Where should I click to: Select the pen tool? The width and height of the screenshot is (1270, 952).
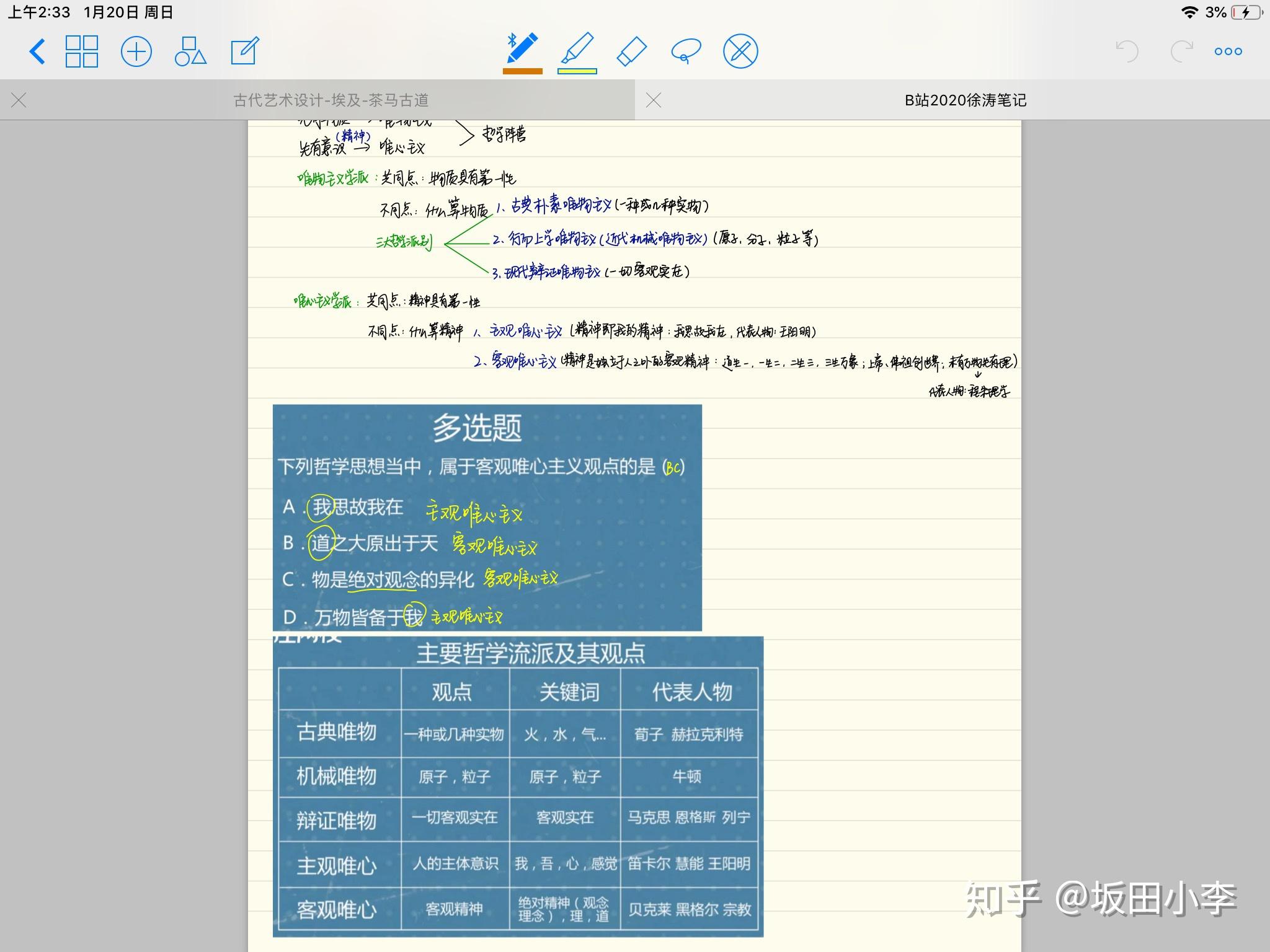click(x=522, y=49)
